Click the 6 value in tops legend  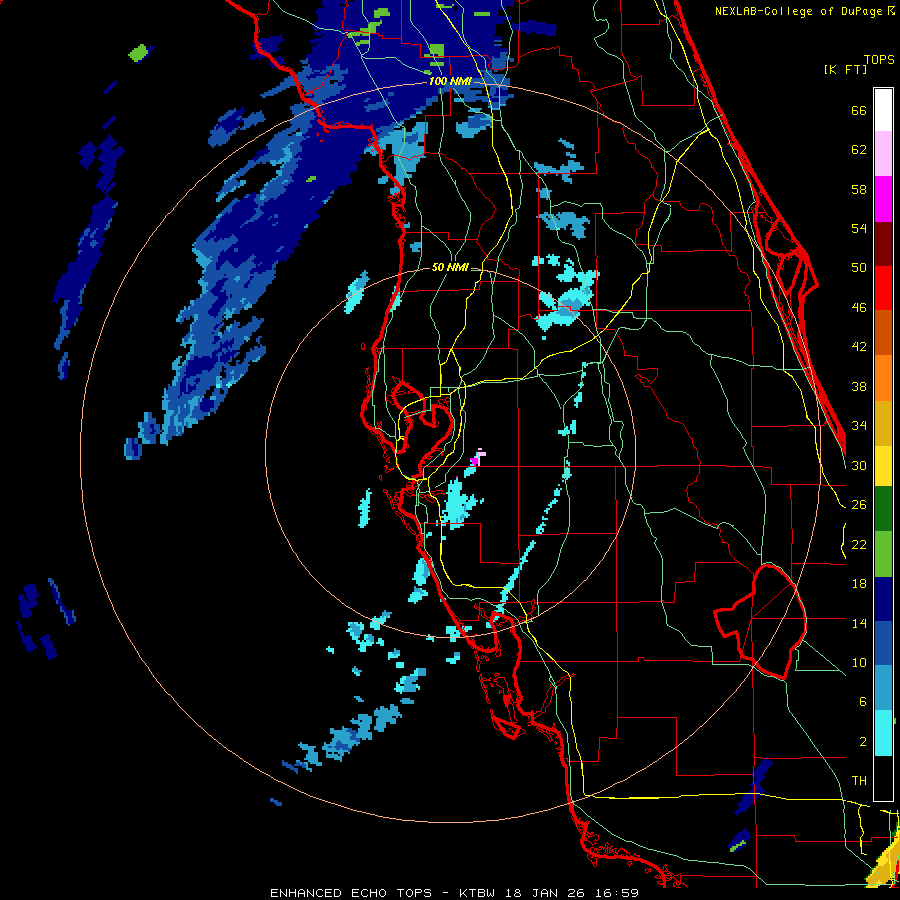point(862,701)
